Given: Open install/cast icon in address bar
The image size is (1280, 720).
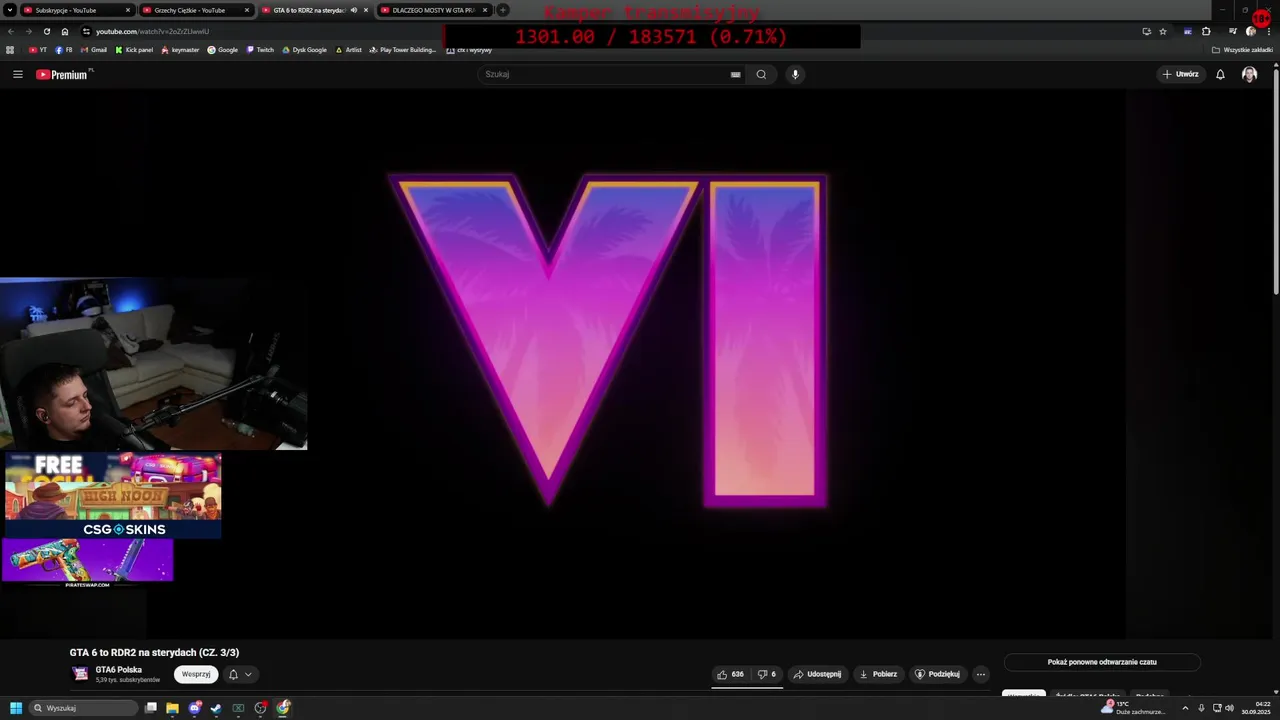Looking at the screenshot, I should point(1146,31).
